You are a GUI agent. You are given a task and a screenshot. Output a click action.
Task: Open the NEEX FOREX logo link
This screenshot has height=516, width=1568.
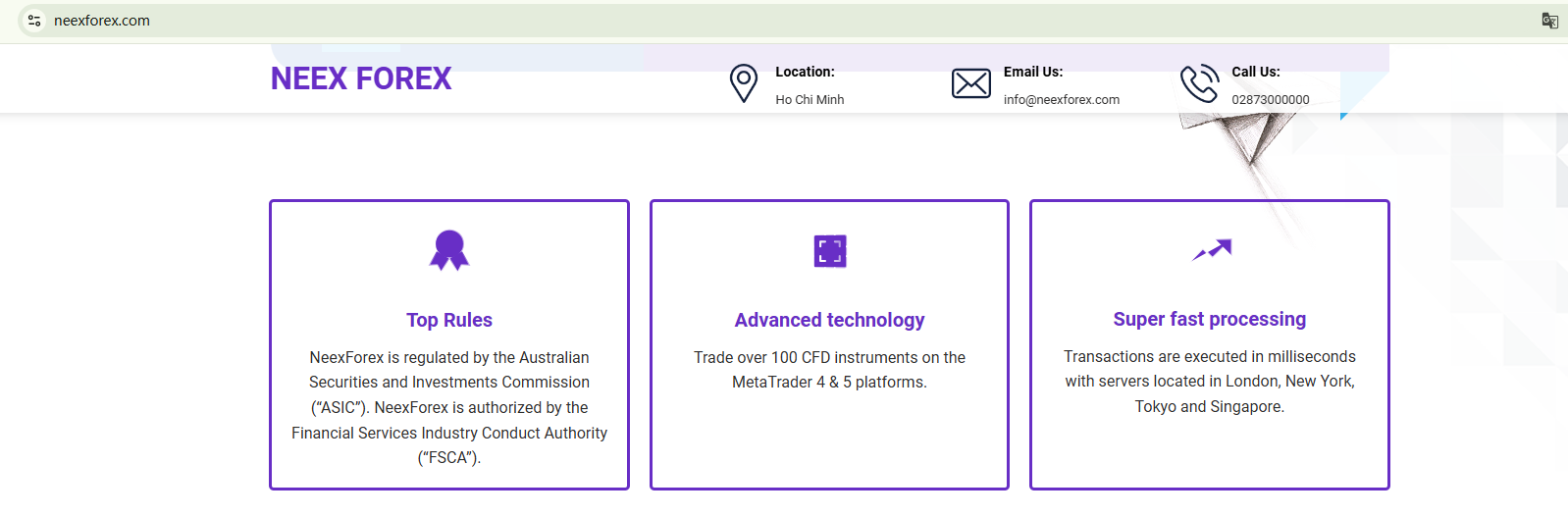click(x=361, y=78)
